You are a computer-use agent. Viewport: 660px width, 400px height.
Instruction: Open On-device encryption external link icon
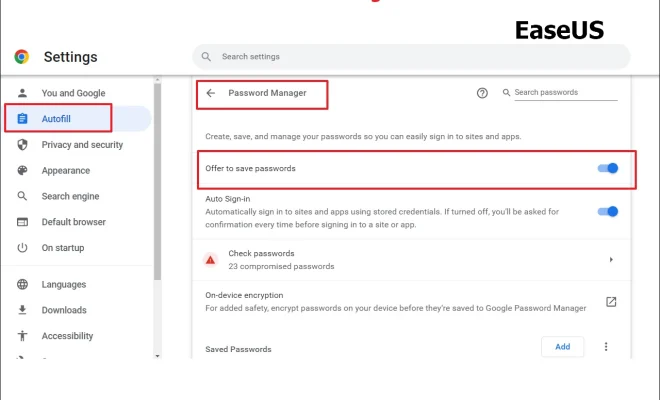(x=611, y=301)
